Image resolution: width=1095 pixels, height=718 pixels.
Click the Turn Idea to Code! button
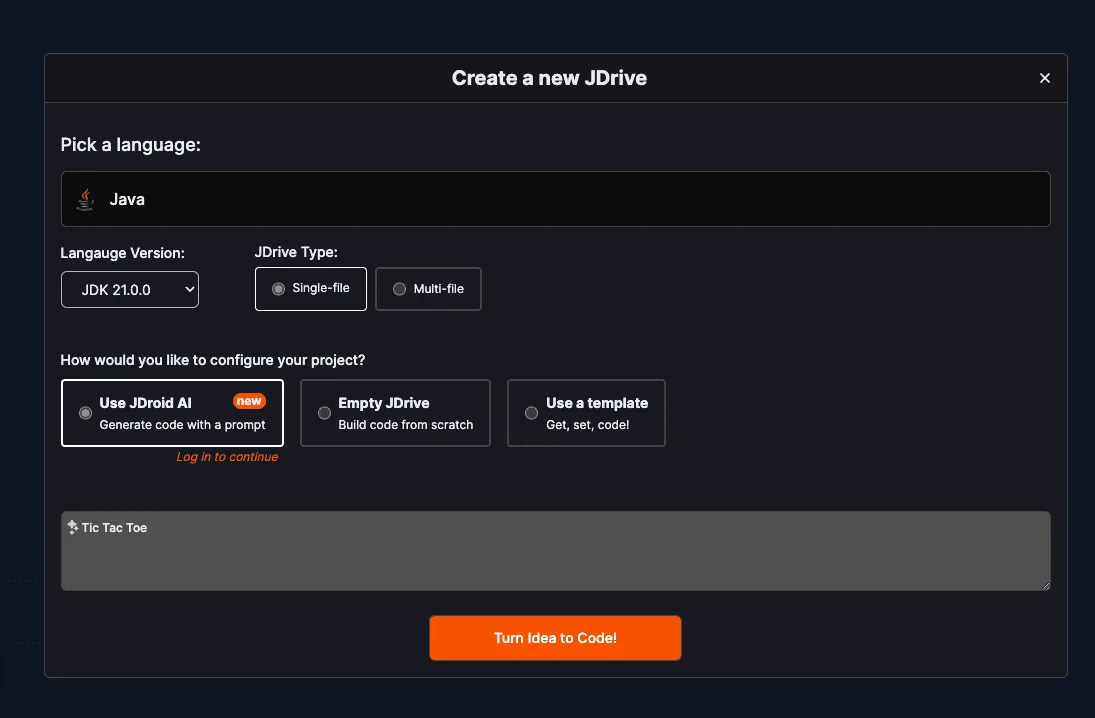[555, 638]
